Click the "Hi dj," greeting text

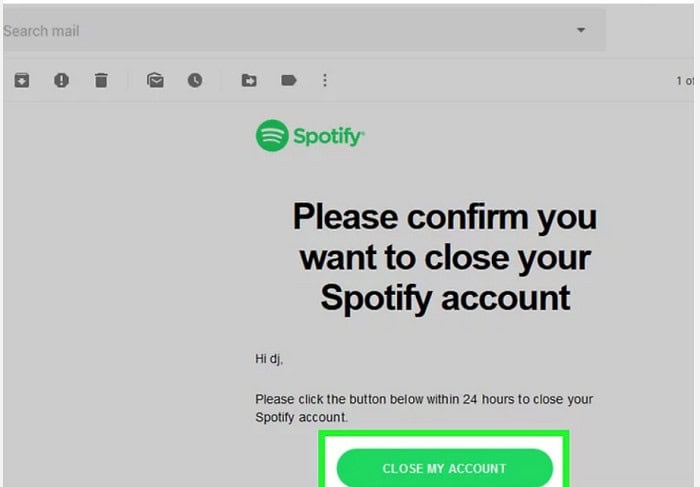tap(272, 358)
